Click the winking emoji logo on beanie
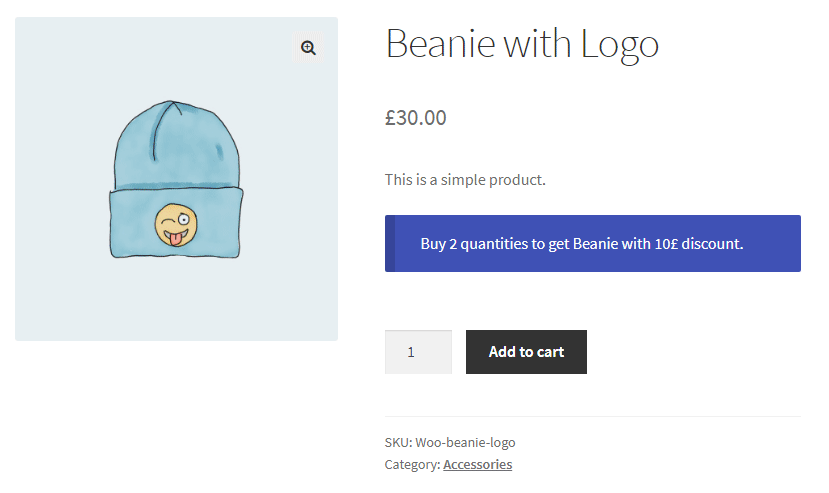 coord(175,226)
